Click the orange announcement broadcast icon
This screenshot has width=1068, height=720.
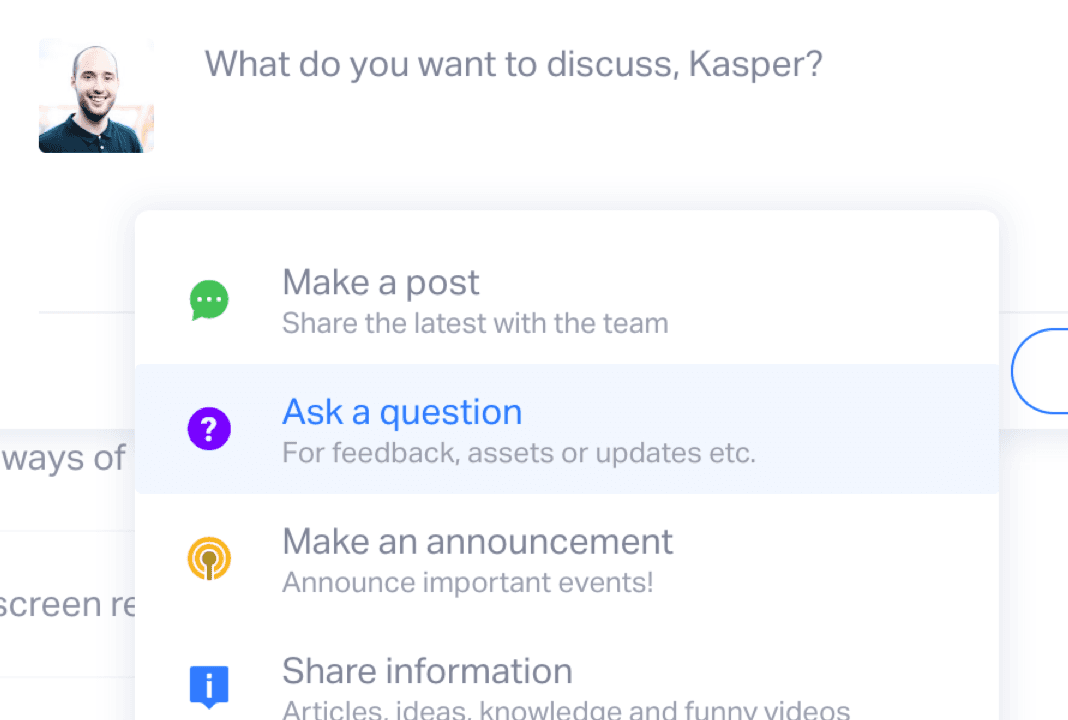pyautogui.click(x=209, y=559)
